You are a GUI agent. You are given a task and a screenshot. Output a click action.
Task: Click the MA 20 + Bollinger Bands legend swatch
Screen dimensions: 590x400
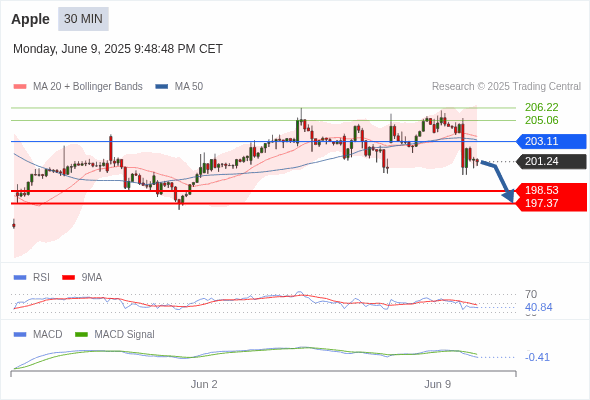20,87
